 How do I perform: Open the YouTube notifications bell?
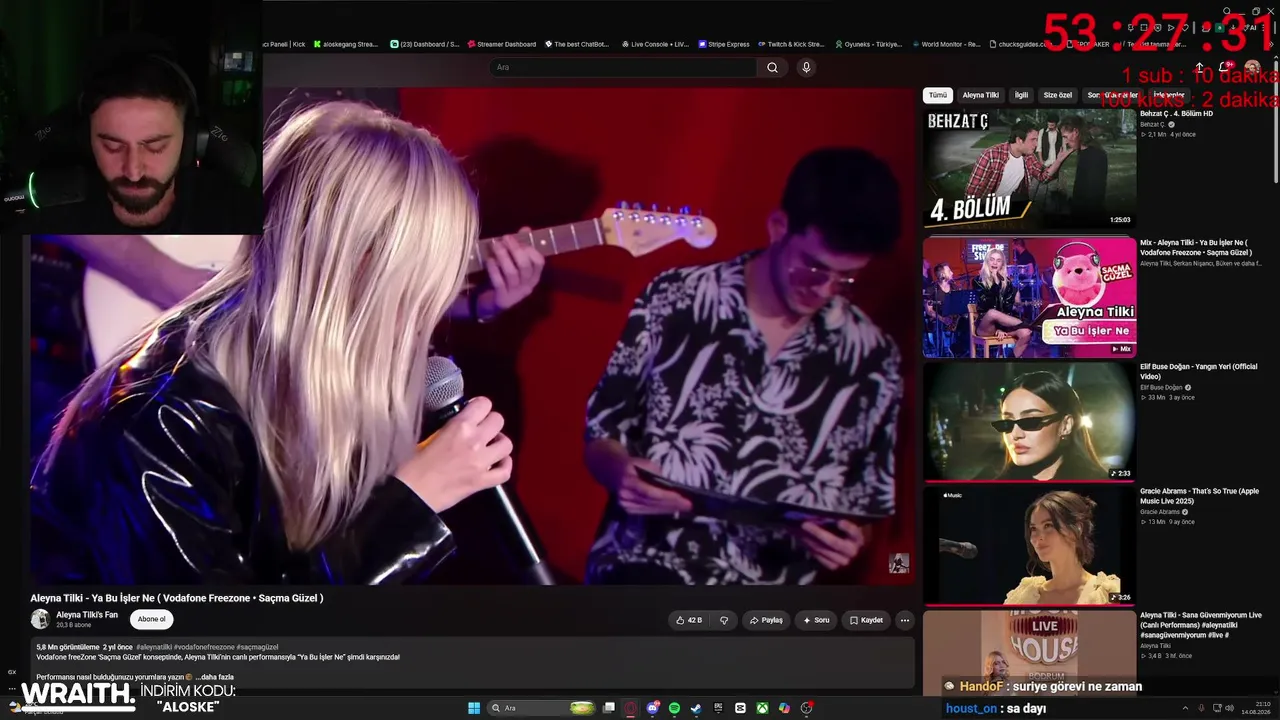(1224, 67)
